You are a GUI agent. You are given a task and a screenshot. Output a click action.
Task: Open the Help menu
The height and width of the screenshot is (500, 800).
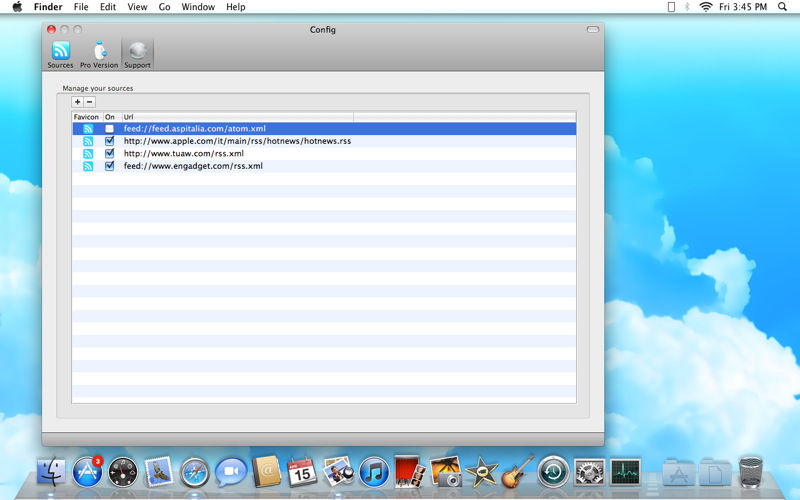[236, 7]
